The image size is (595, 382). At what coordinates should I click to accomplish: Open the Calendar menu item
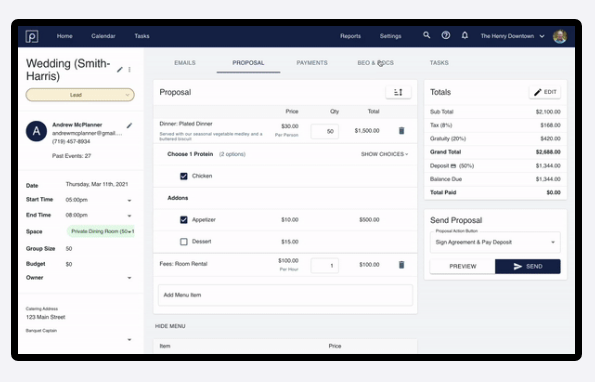pyautogui.click(x=103, y=36)
